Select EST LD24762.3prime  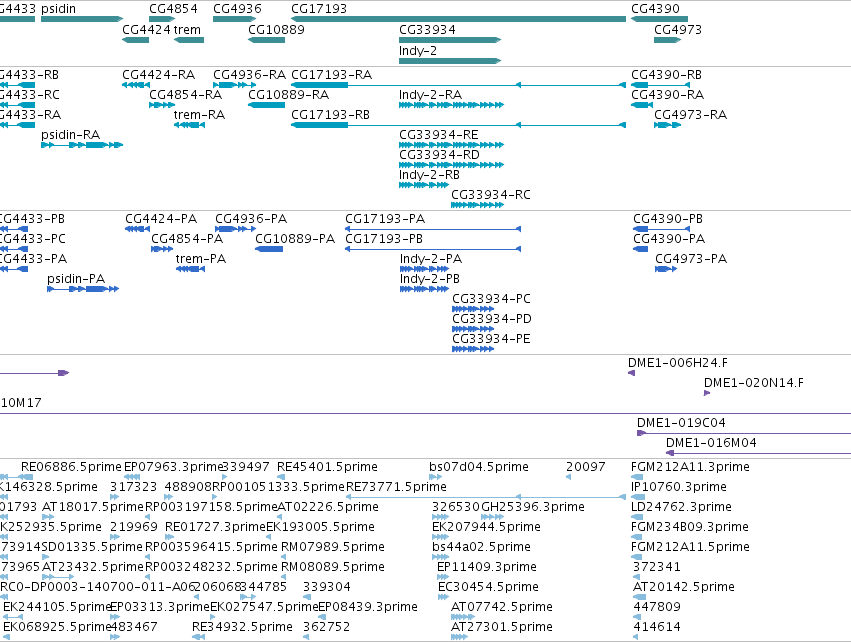click(682, 507)
